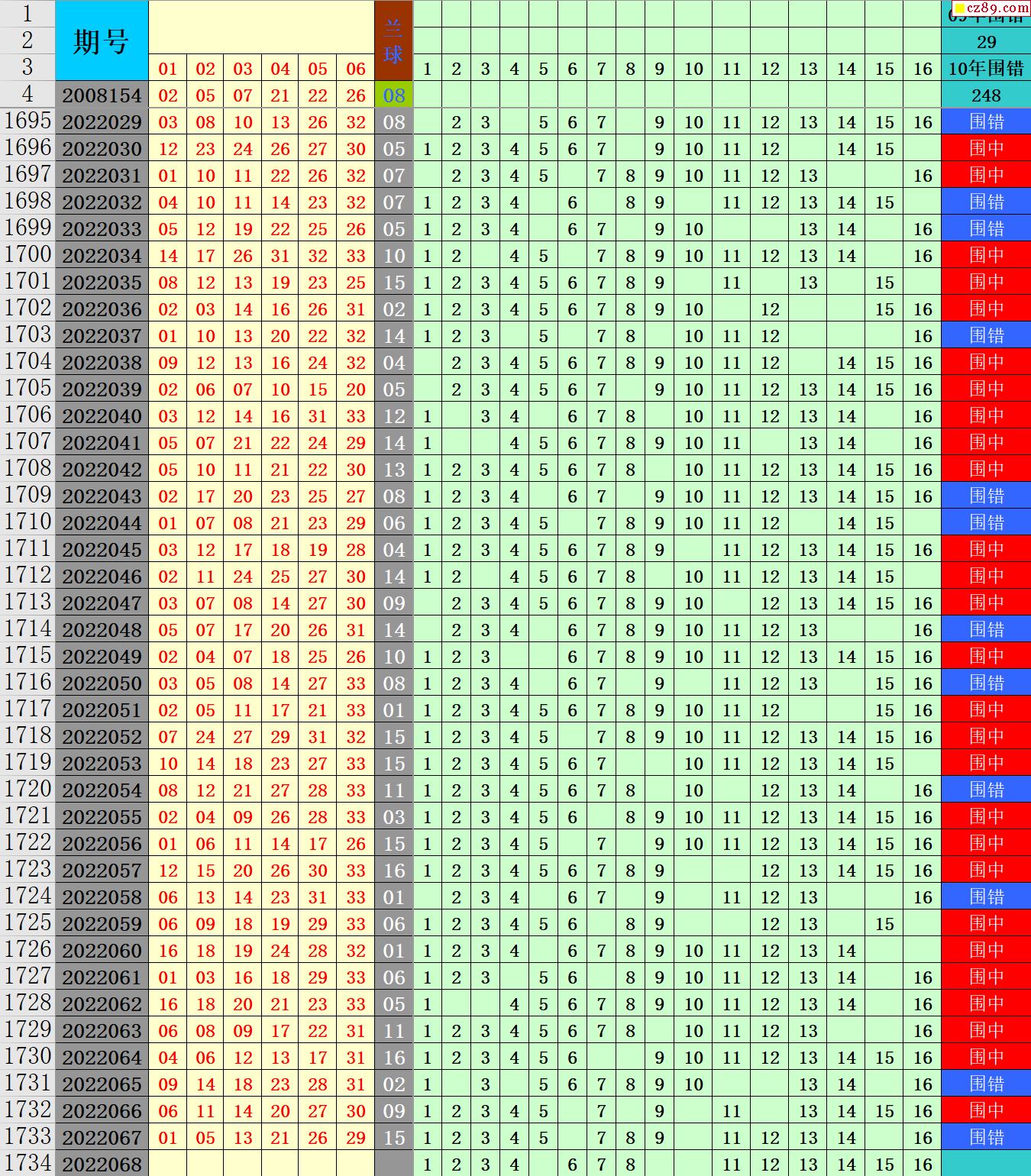Click the yellow square icon beside cz89.com
Screen dimensions: 1031x1176
tap(960, 8)
